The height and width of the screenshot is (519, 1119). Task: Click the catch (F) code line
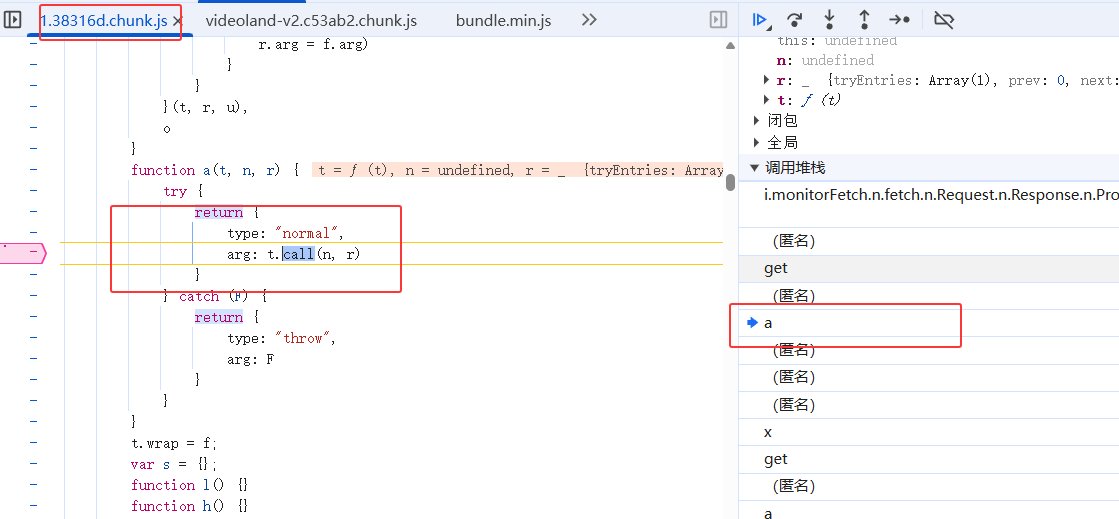point(214,296)
